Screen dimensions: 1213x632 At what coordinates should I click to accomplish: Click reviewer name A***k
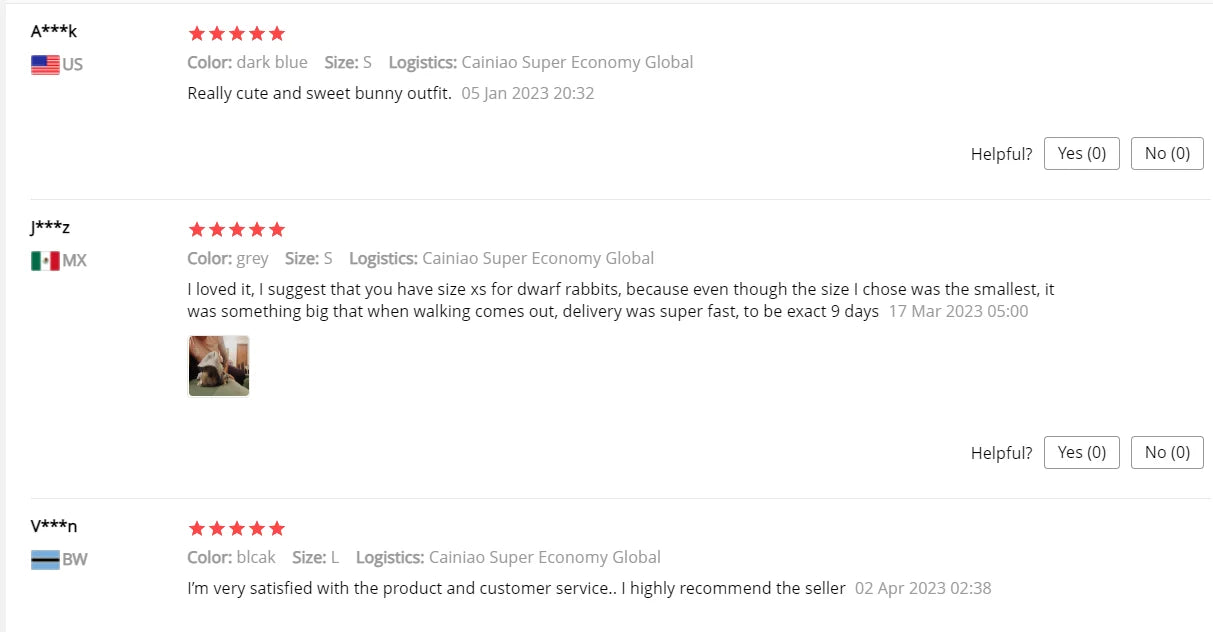(54, 31)
